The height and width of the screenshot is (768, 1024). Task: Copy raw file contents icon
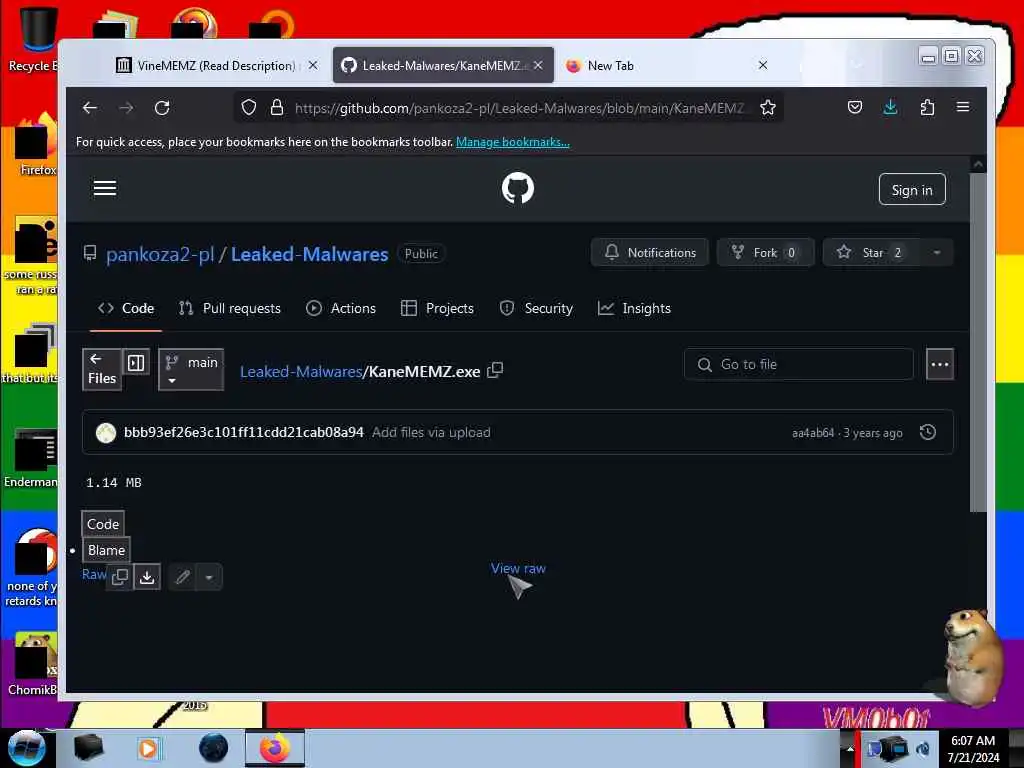[120, 577]
